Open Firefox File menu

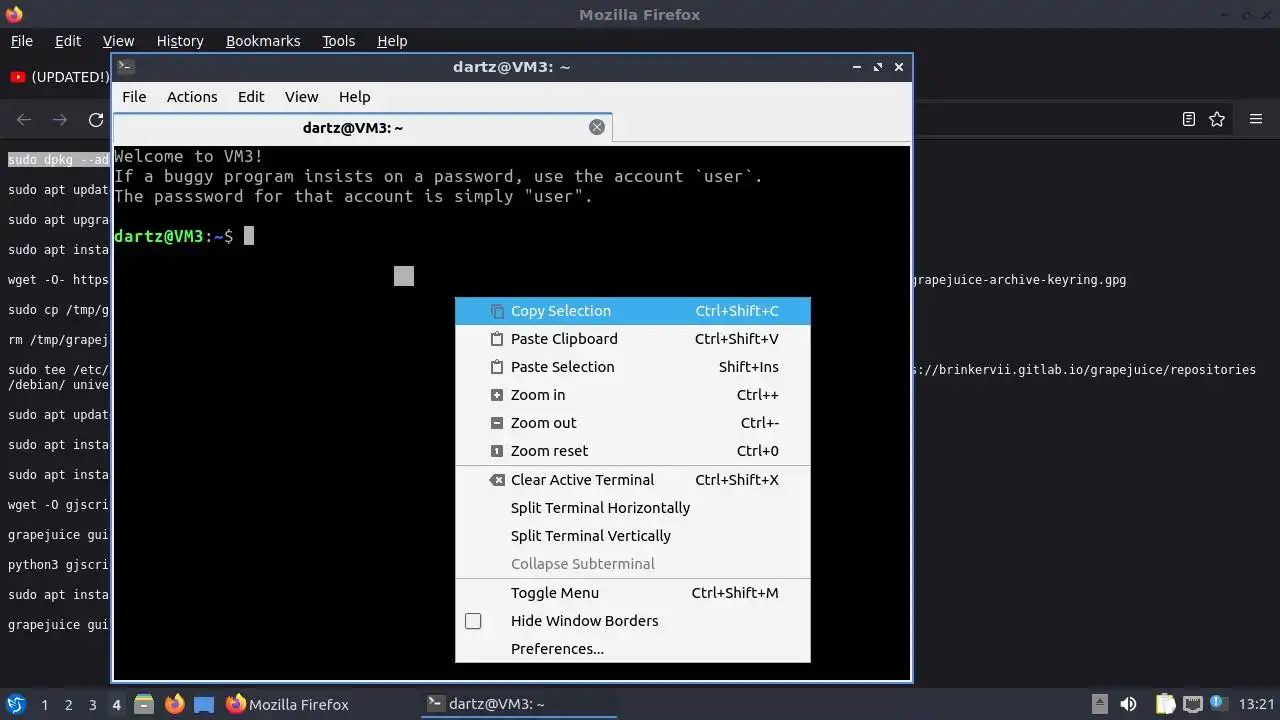click(x=22, y=41)
